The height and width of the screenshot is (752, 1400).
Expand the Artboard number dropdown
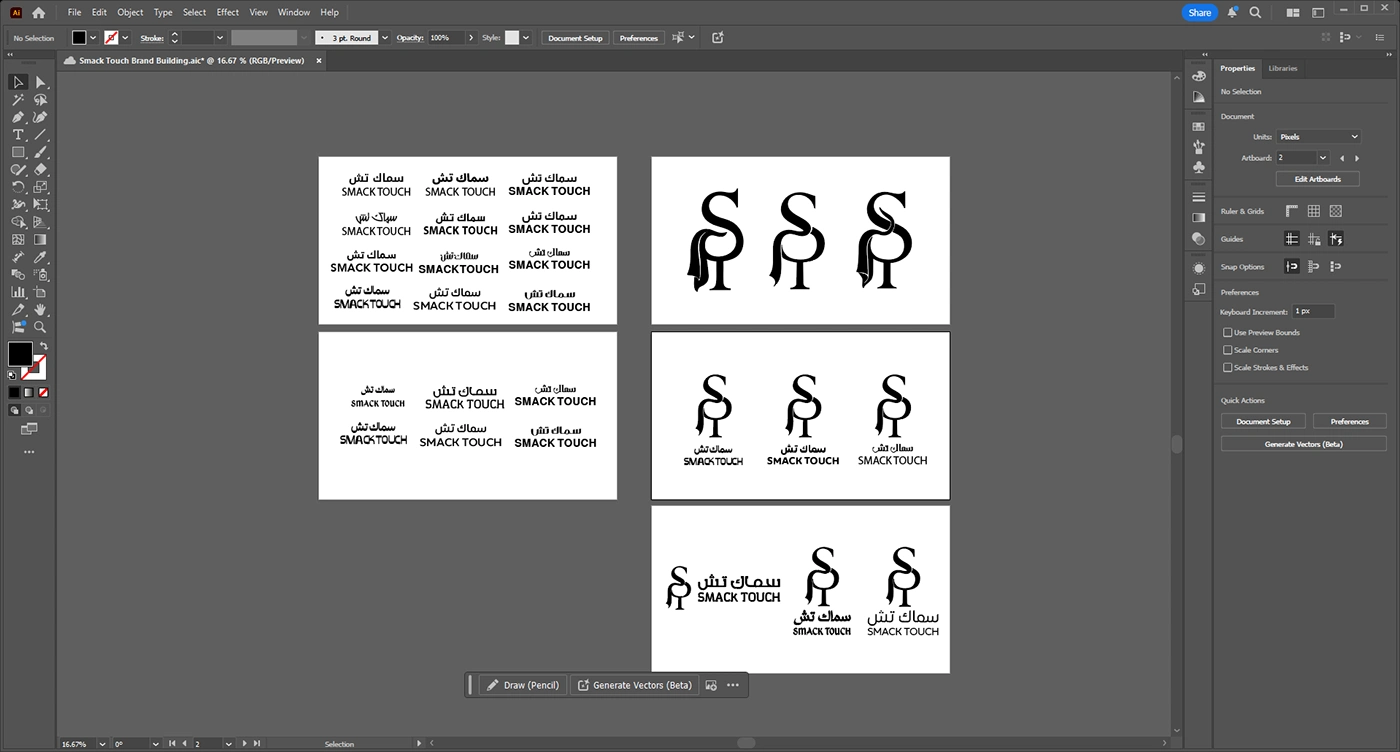point(1322,157)
